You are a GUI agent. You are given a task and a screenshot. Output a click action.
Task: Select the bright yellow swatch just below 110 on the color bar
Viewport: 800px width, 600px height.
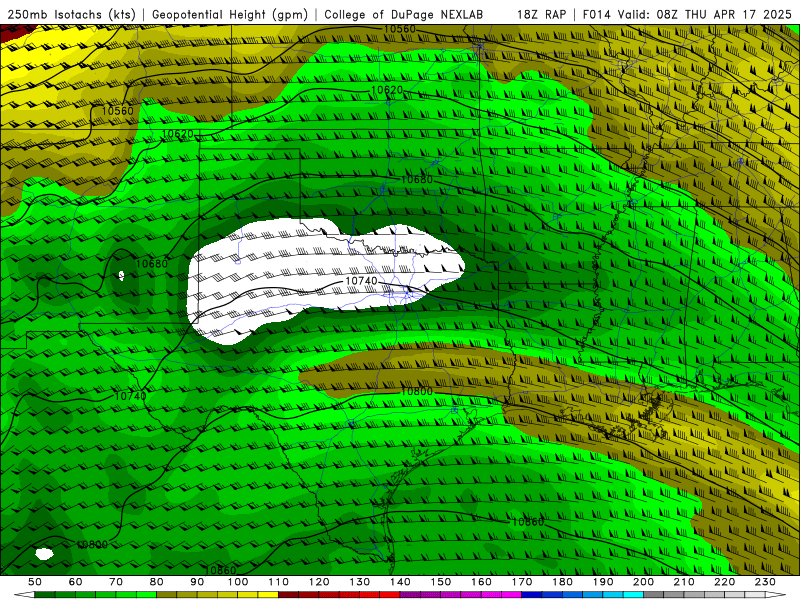[x=268, y=595]
